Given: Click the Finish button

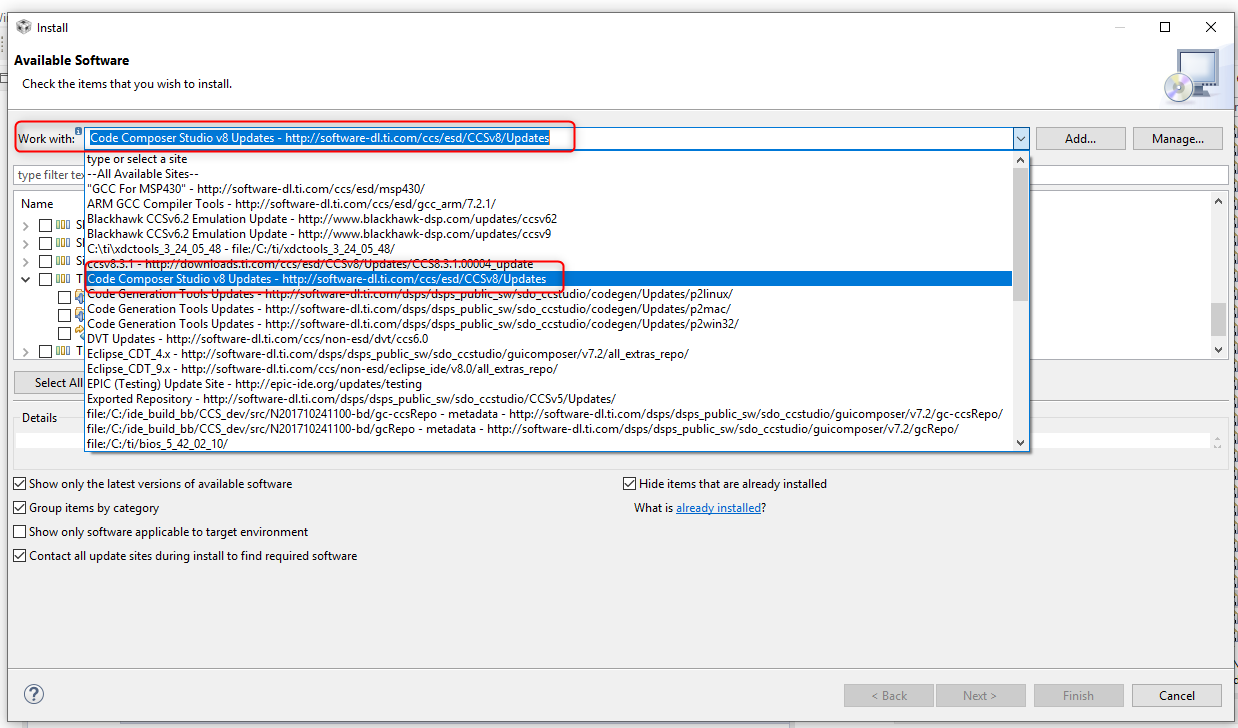Looking at the screenshot, I should 1078,696.
